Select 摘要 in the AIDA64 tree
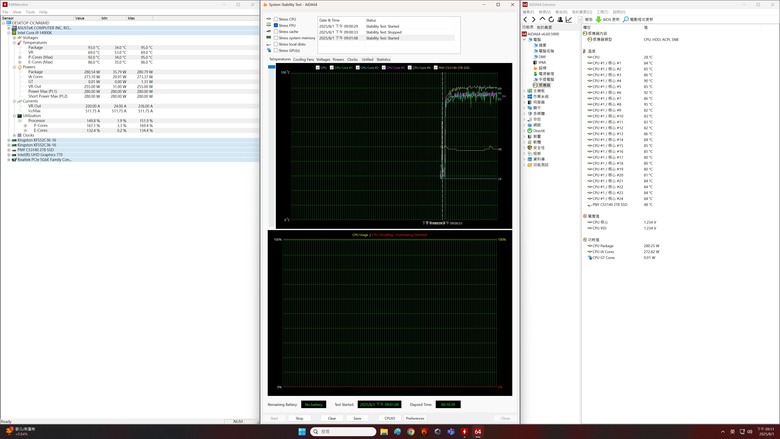 pyautogui.click(x=540, y=45)
